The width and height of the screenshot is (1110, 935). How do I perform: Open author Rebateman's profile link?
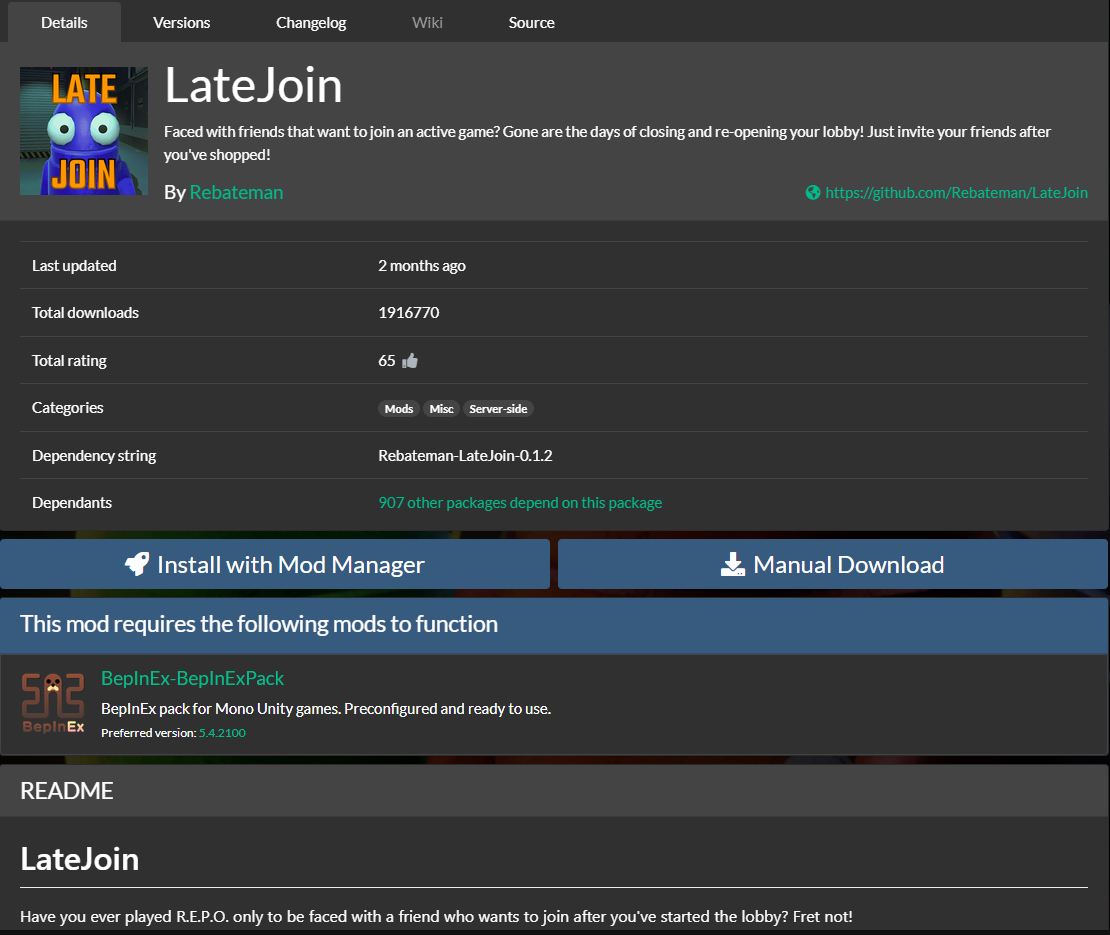coord(236,193)
